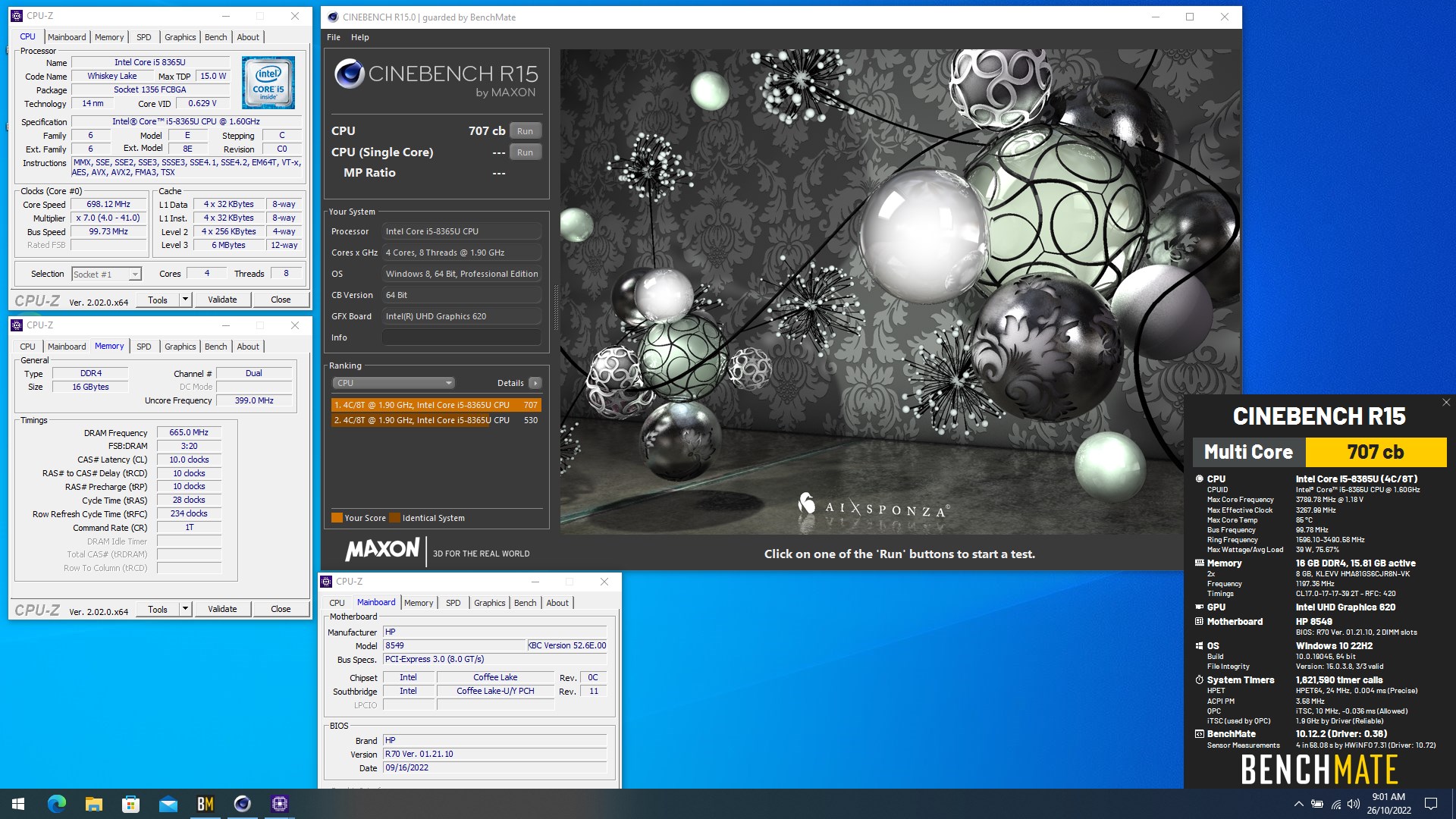
Task: Switch to CPU-Z taskbar icon
Action: coord(280,804)
